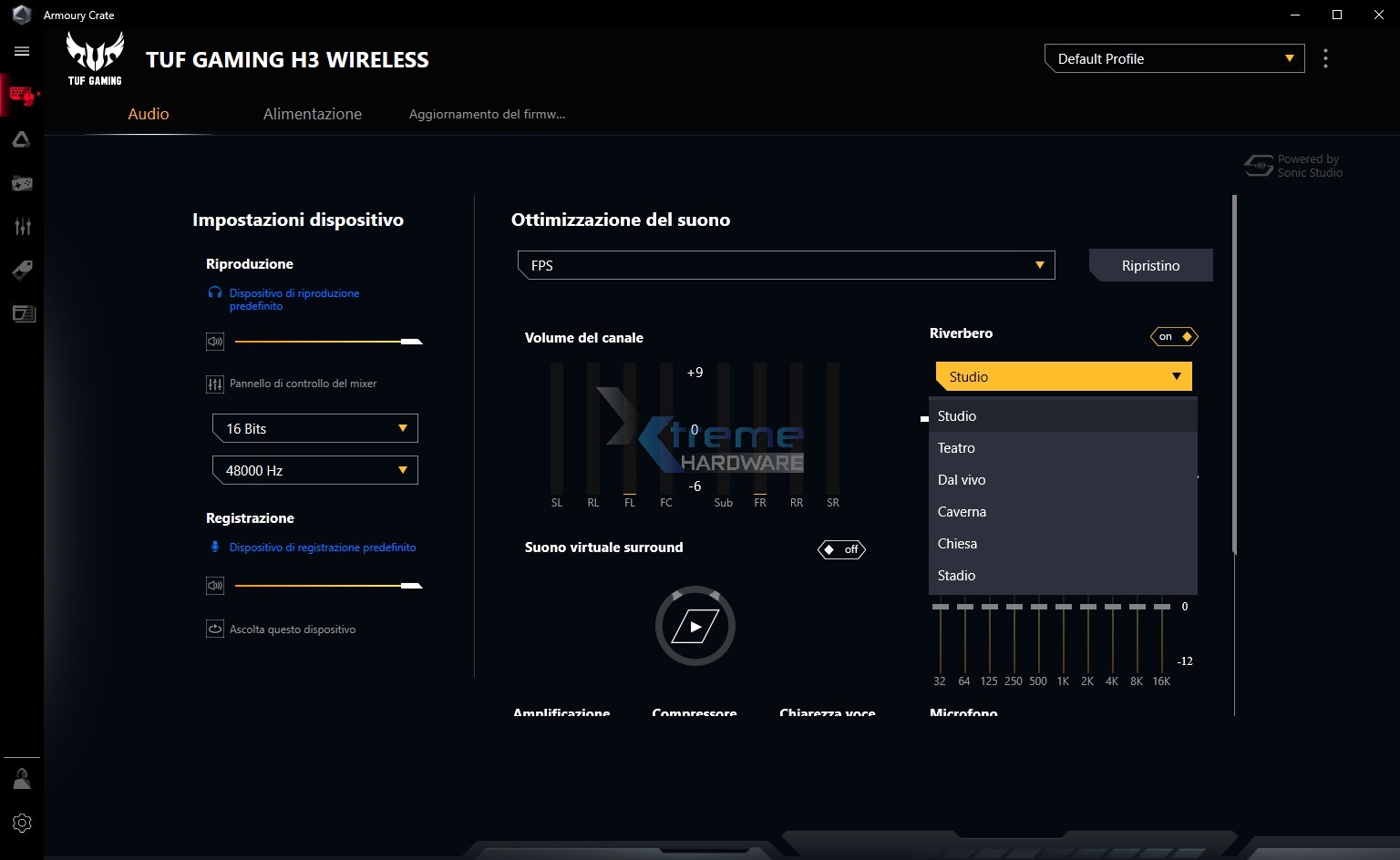1400x860 pixels.
Task: Click the Aura Sync triangle sidebar icon
Action: [22, 139]
